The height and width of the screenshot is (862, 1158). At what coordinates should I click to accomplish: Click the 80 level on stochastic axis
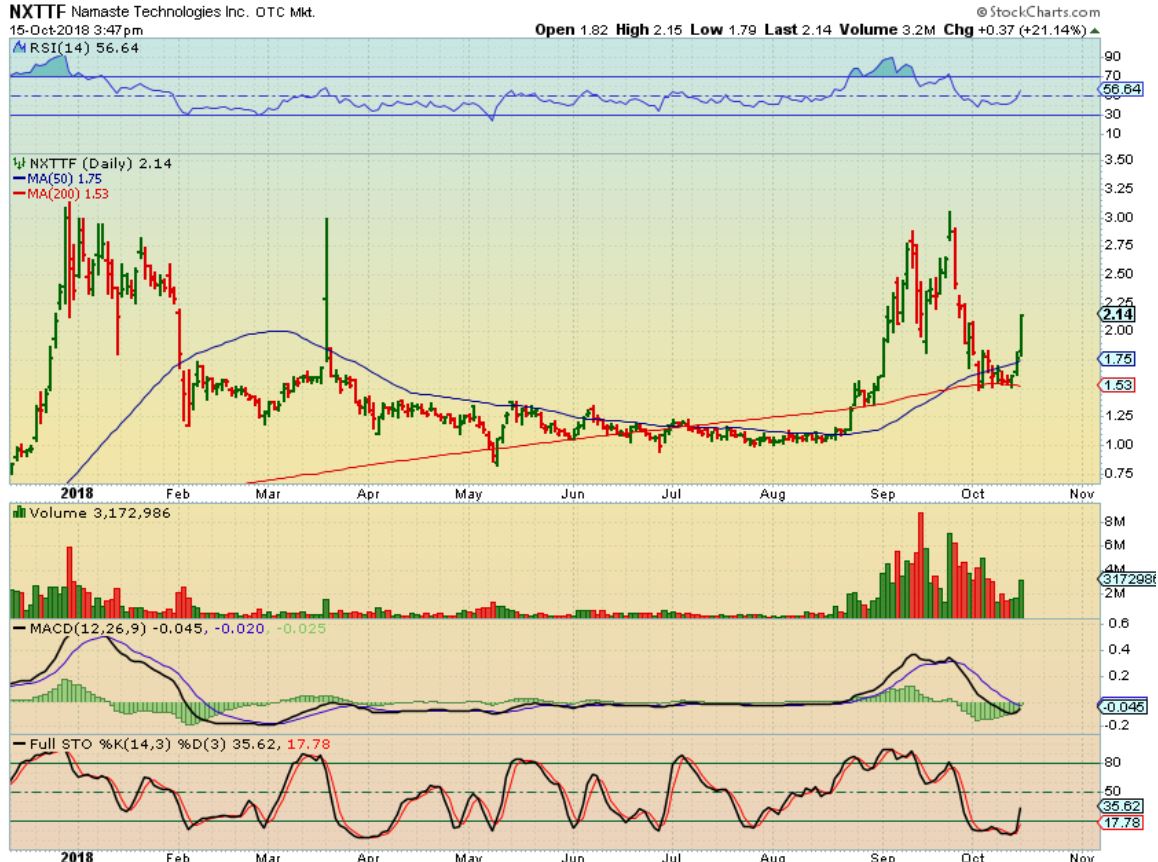[x=1112, y=762]
